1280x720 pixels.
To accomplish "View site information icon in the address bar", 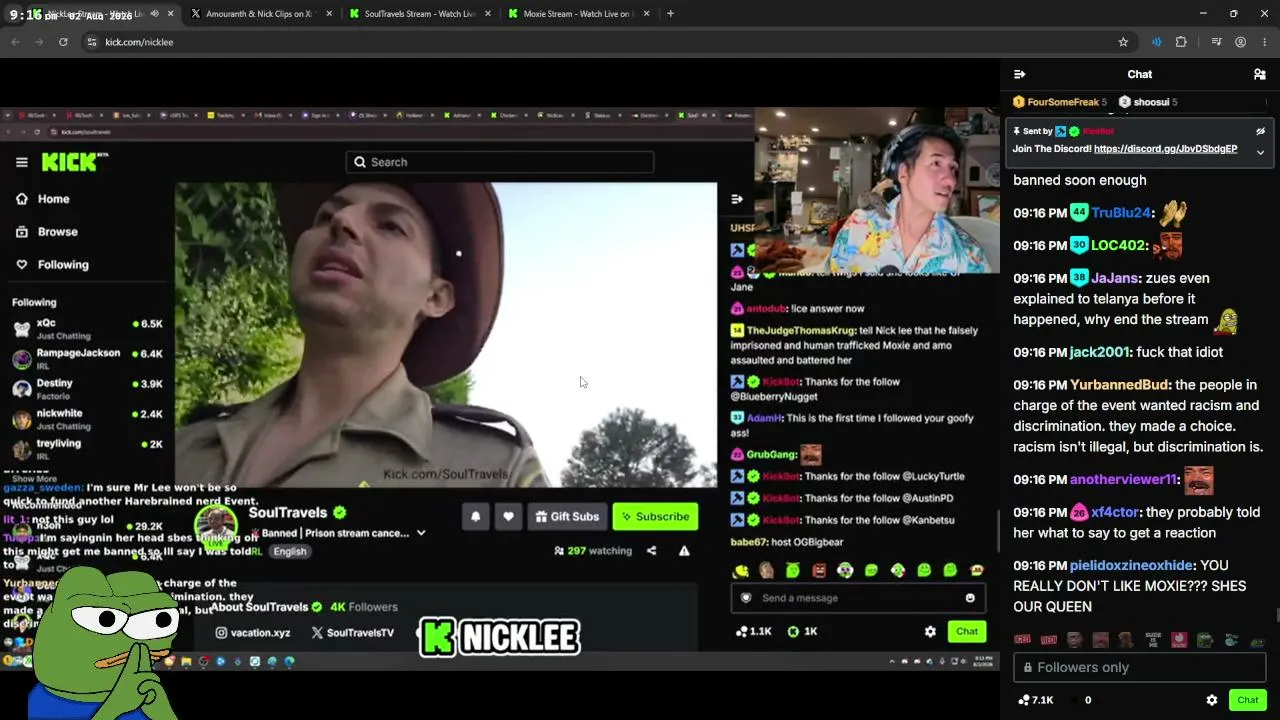I will (92, 42).
